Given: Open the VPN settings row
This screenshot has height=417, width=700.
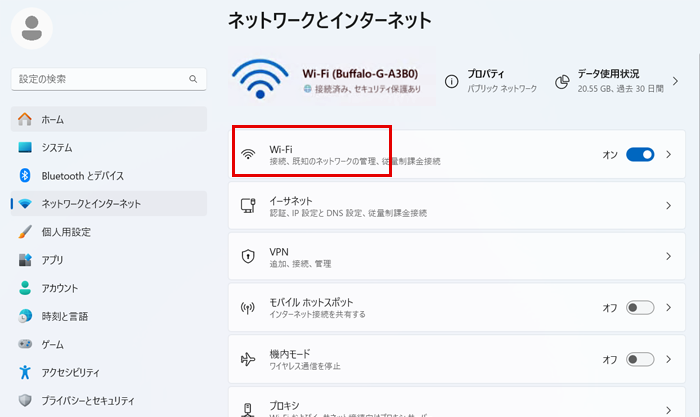Looking at the screenshot, I should tap(457, 256).
